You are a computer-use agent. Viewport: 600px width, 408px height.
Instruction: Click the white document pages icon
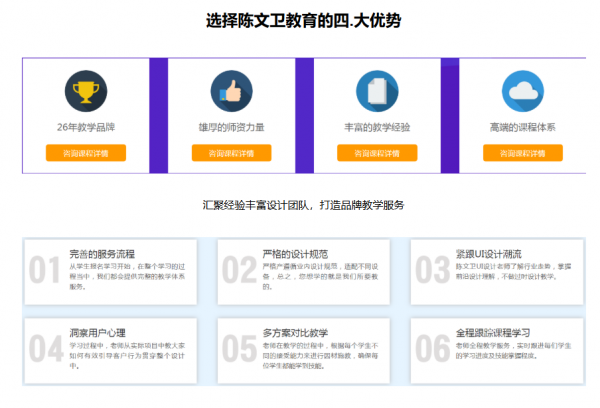pyautogui.click(x=376, y=91)
